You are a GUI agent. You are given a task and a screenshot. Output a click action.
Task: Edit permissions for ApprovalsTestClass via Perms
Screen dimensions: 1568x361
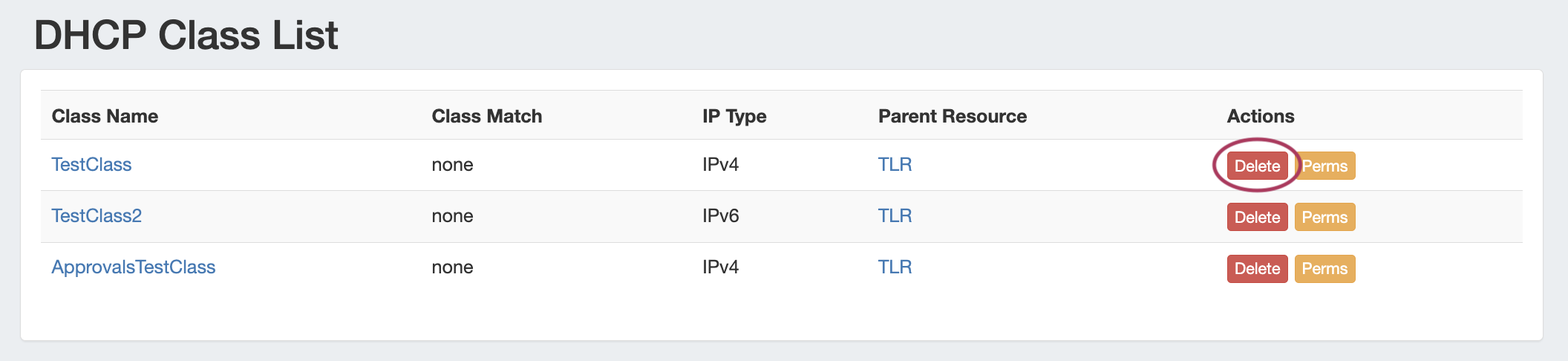click(x=1324, y=269)
